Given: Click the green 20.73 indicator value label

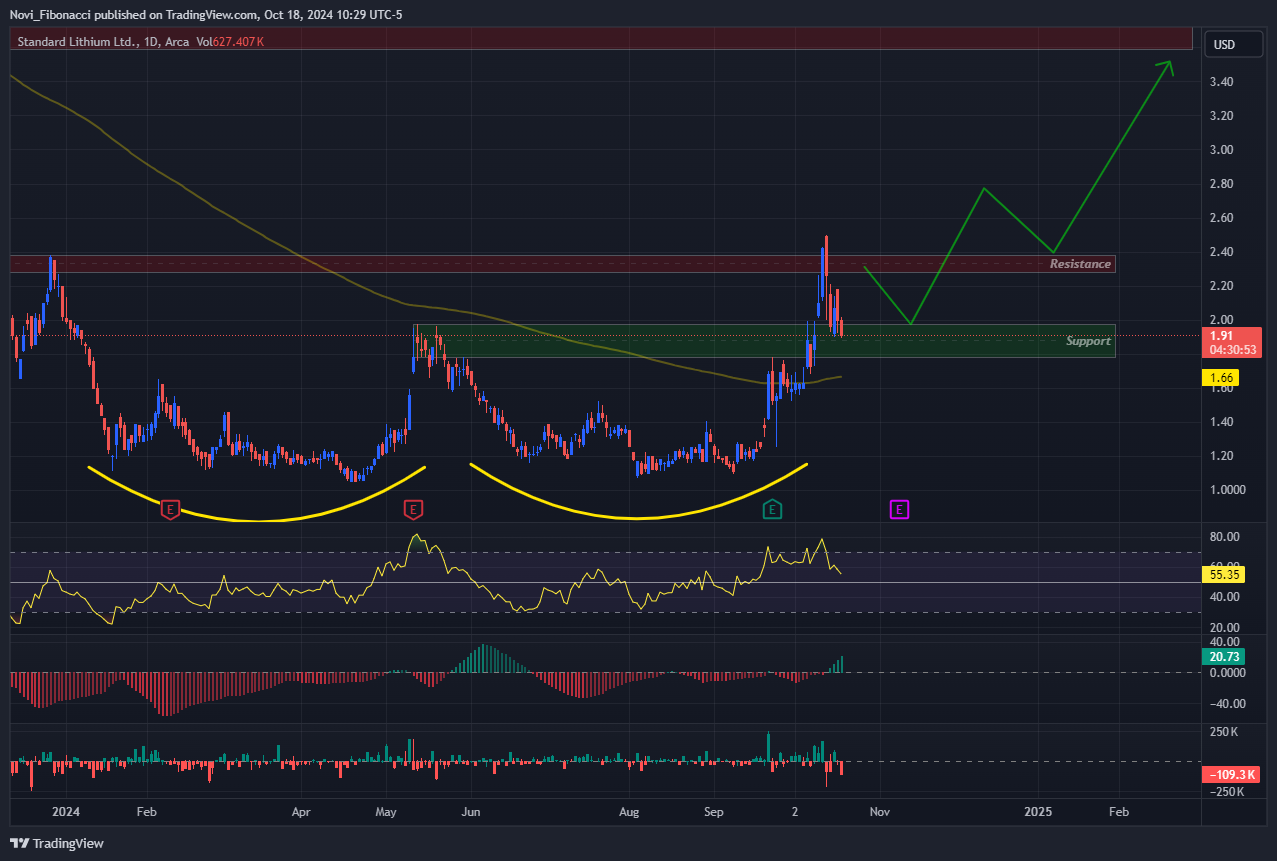Looking at the screenshot, I should point(1226,655).
